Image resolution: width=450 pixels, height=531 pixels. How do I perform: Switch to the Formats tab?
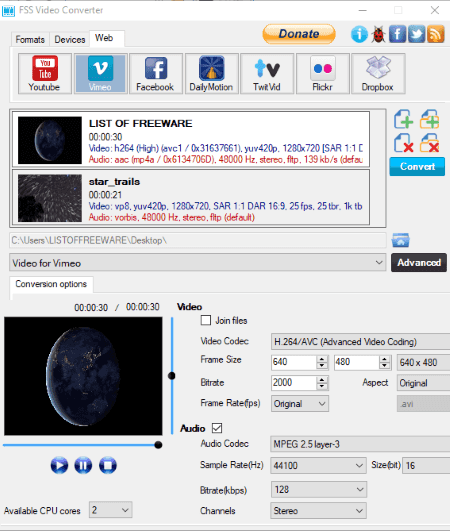pos(30,40)
